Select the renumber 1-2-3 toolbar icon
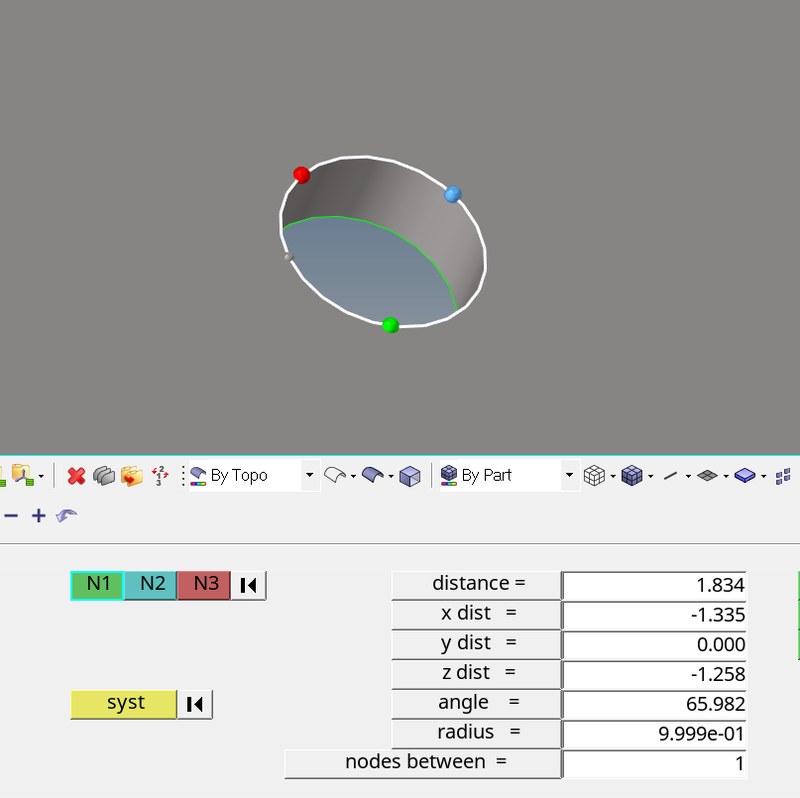Image resolution: width=800 pixels, height=798 pixels. pyautogui.click(x=160, y=475)
